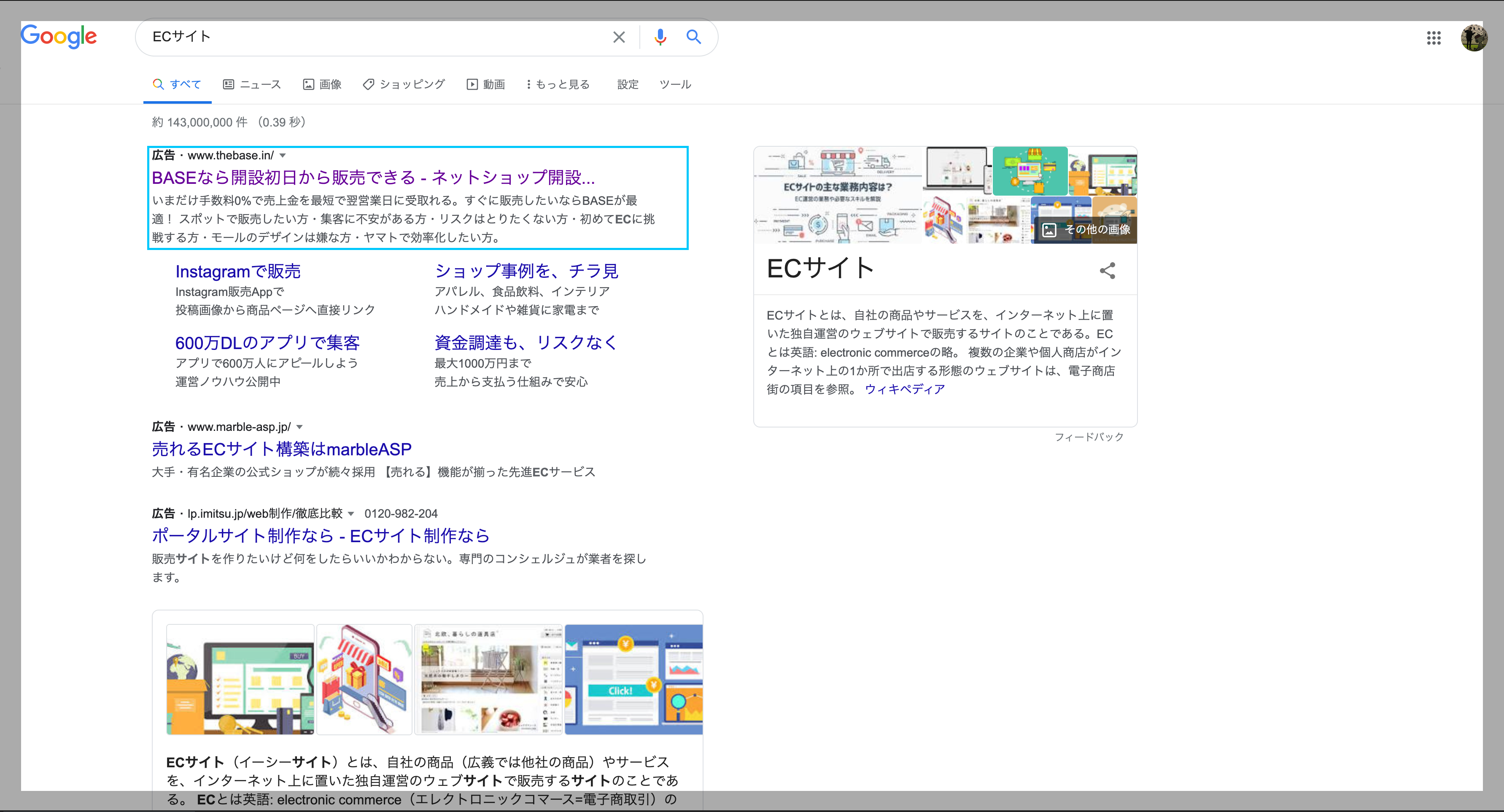Switch to the ショッピング tab
The image size is (1504, 812).
pyautogui.click(x=404, y=84)
